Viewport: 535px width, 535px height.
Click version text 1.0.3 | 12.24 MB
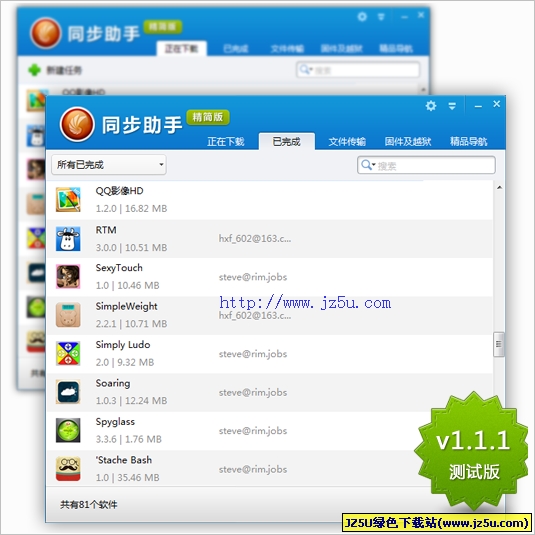coord(131,401)
